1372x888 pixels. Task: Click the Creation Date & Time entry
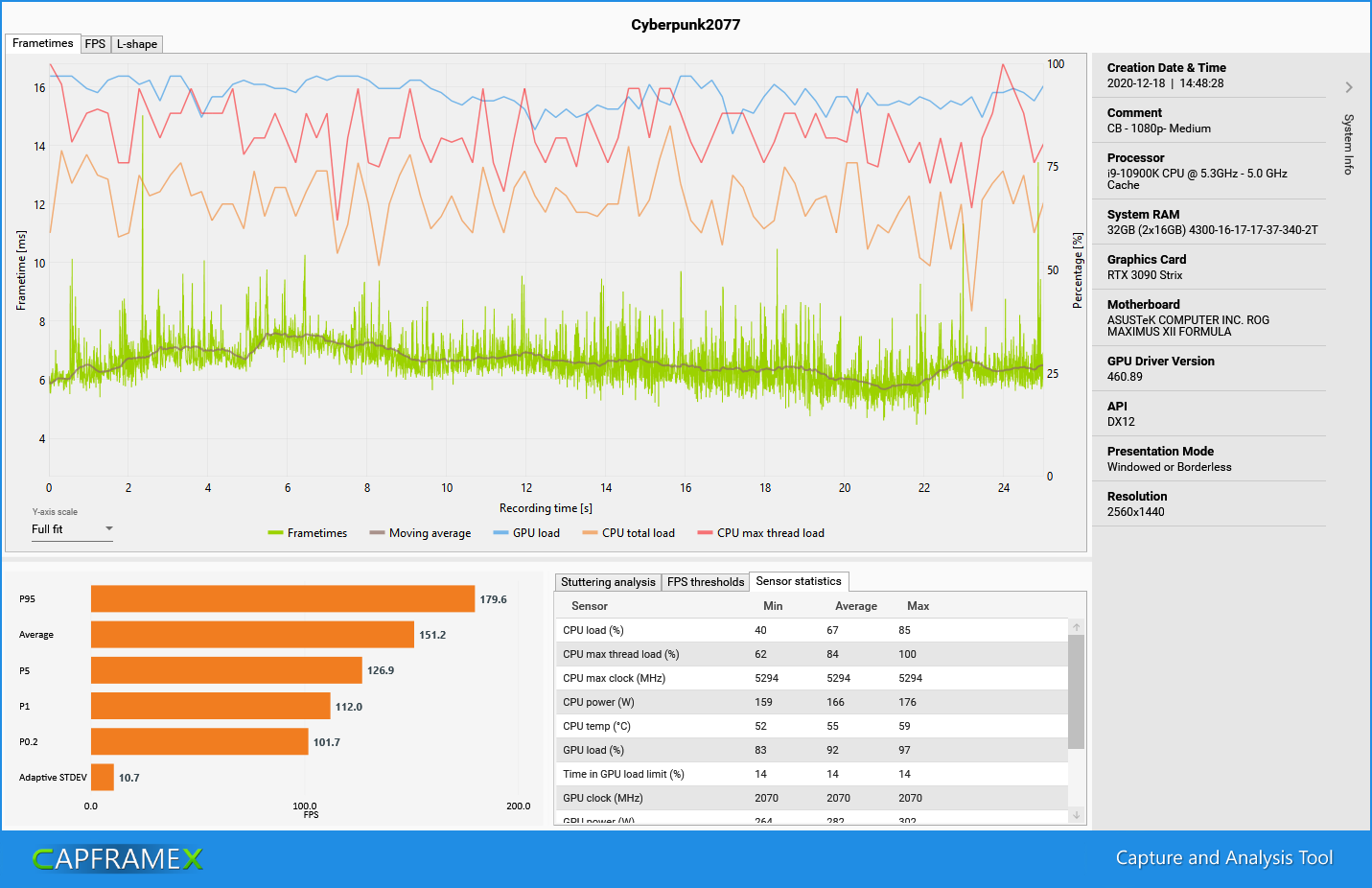point(1209,76)
